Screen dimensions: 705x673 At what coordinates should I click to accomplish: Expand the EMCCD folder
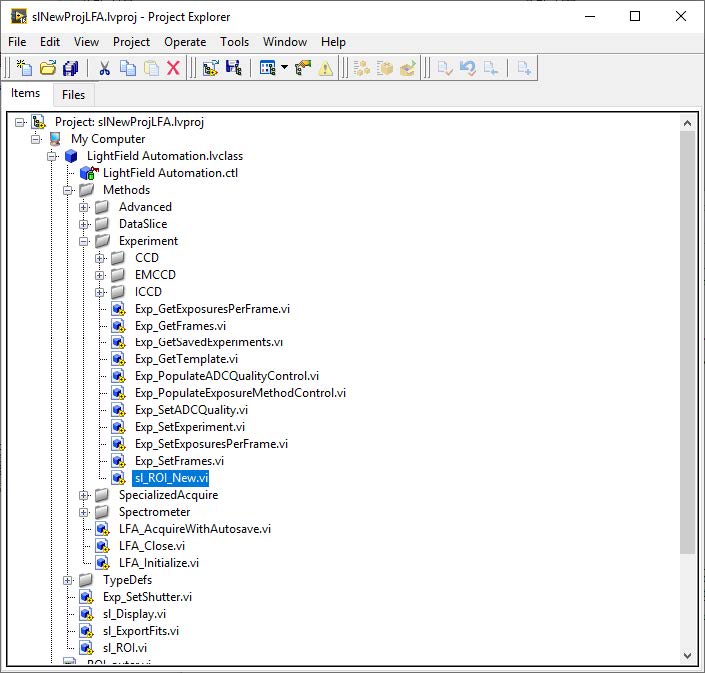[100, 275]
